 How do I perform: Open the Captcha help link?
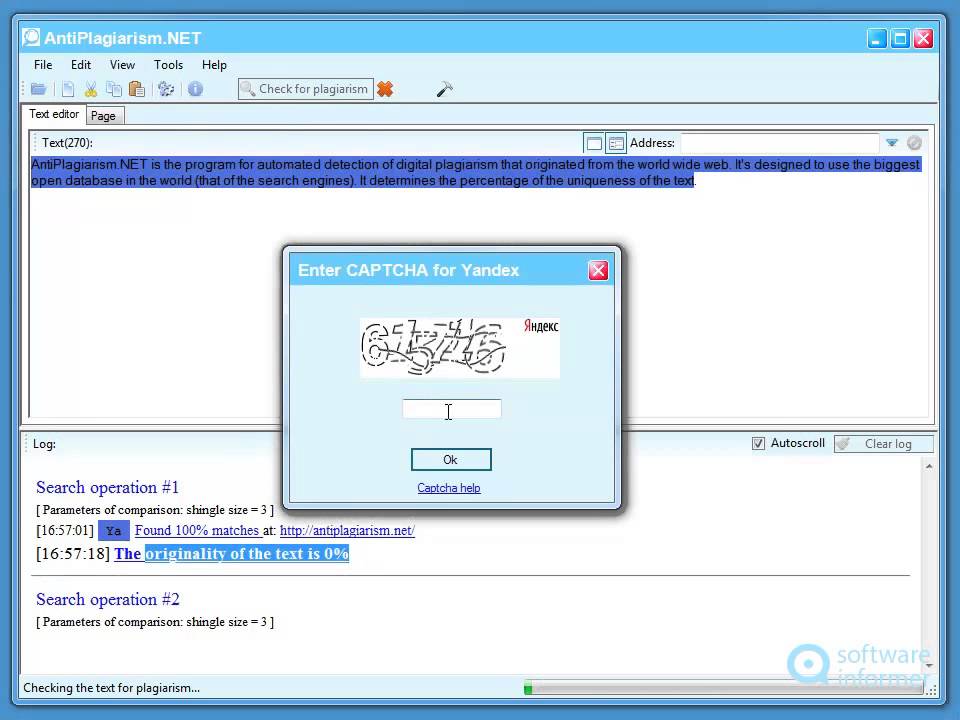point(449,488)
